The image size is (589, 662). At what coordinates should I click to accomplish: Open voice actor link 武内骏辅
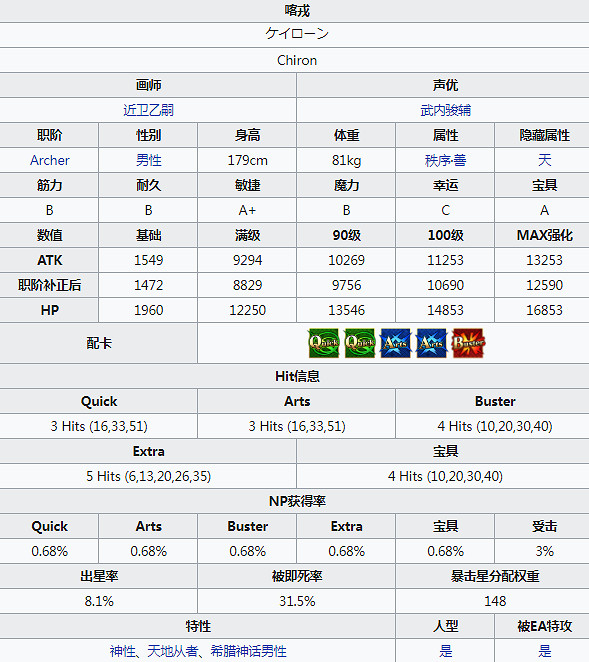tap(445, 110)
